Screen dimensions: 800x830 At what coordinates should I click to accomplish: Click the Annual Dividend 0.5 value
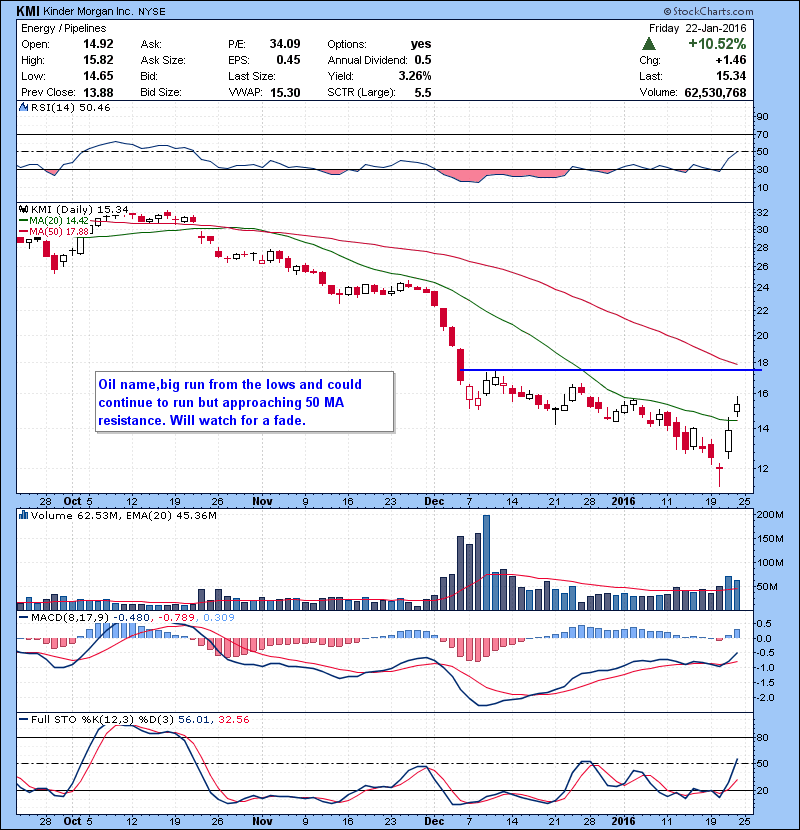click(x=423, y=60)
